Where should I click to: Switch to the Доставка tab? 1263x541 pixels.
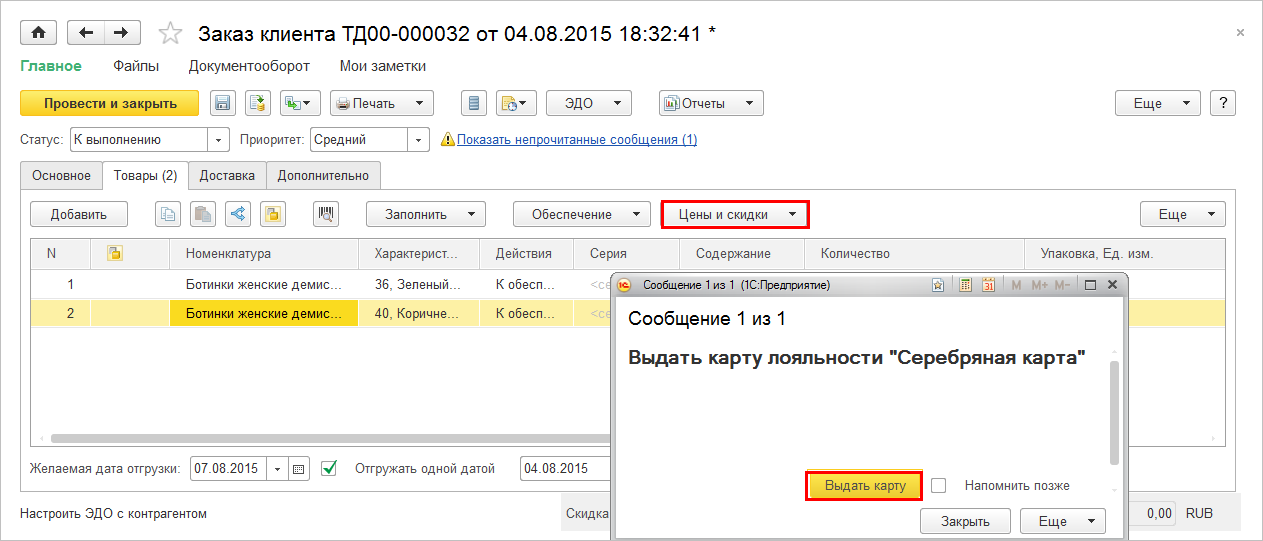point(227,175)
